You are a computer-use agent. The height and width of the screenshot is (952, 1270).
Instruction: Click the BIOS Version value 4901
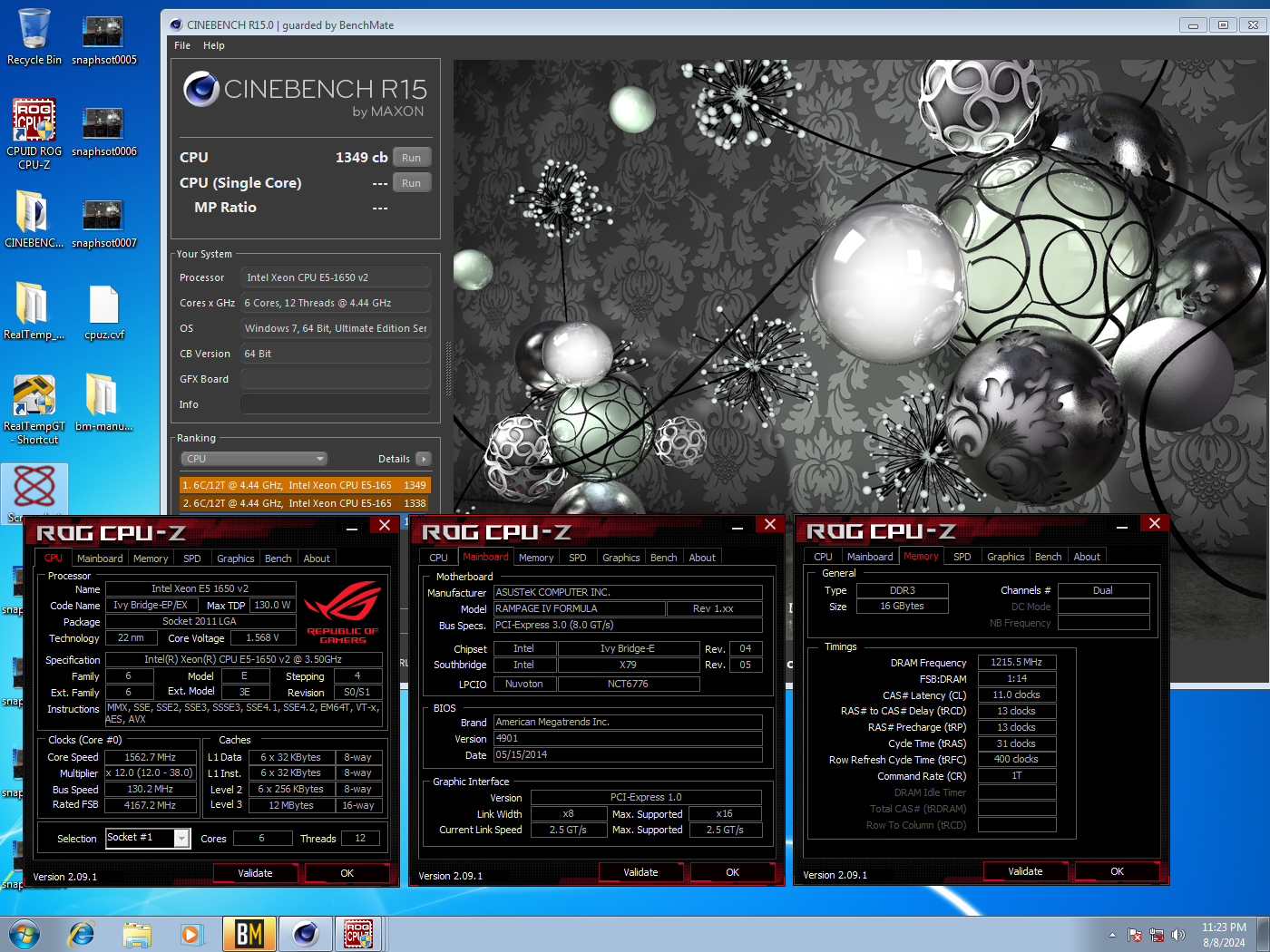point(628,738)
